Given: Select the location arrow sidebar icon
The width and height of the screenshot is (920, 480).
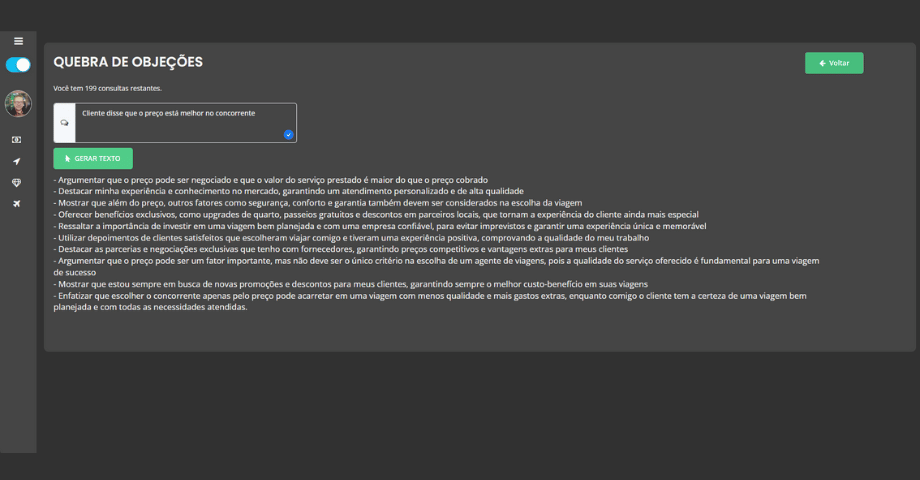Looking at the screenshot, I should point(17,161).
